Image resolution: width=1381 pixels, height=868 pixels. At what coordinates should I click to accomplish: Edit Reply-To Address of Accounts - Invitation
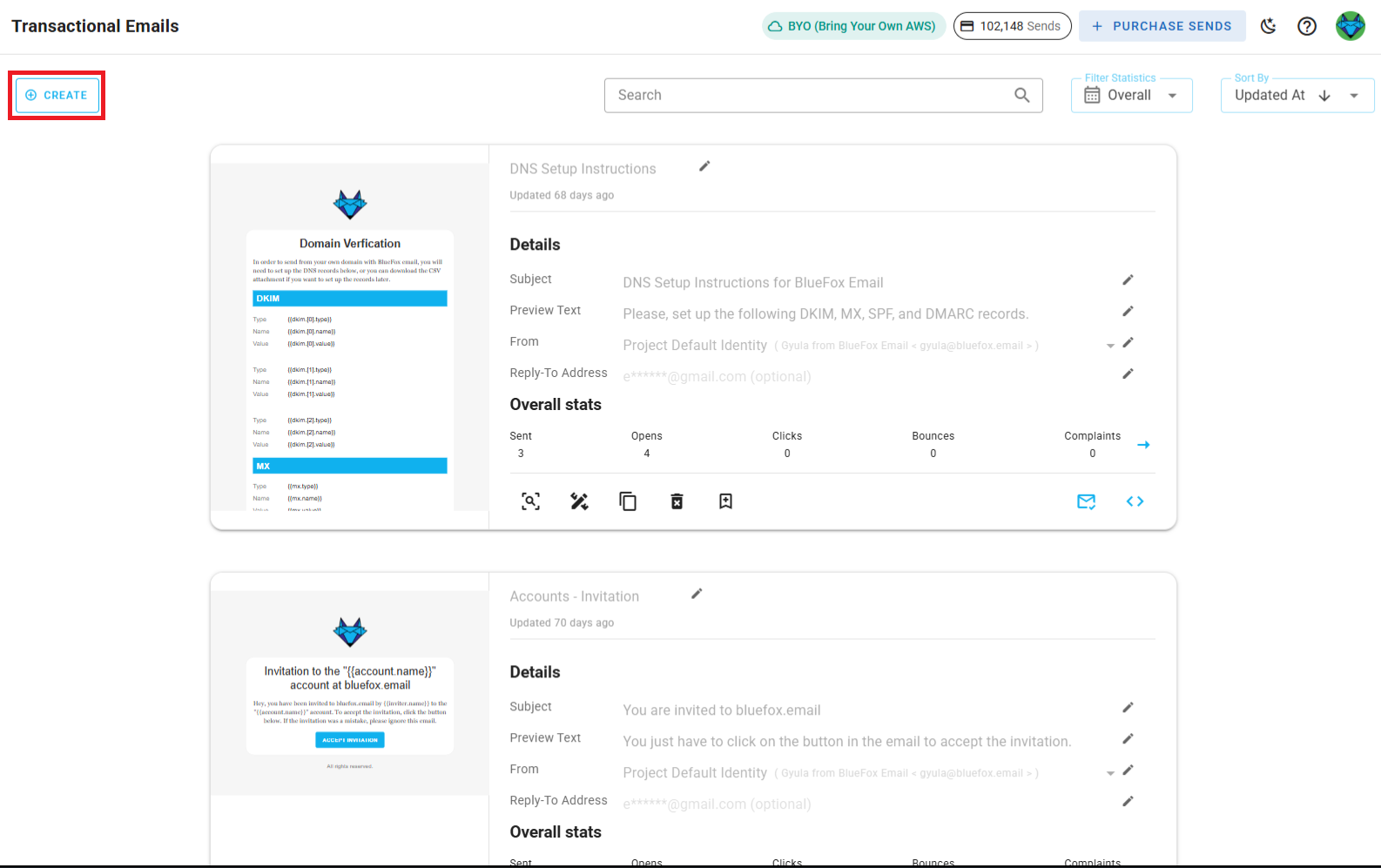[1128, 801]
